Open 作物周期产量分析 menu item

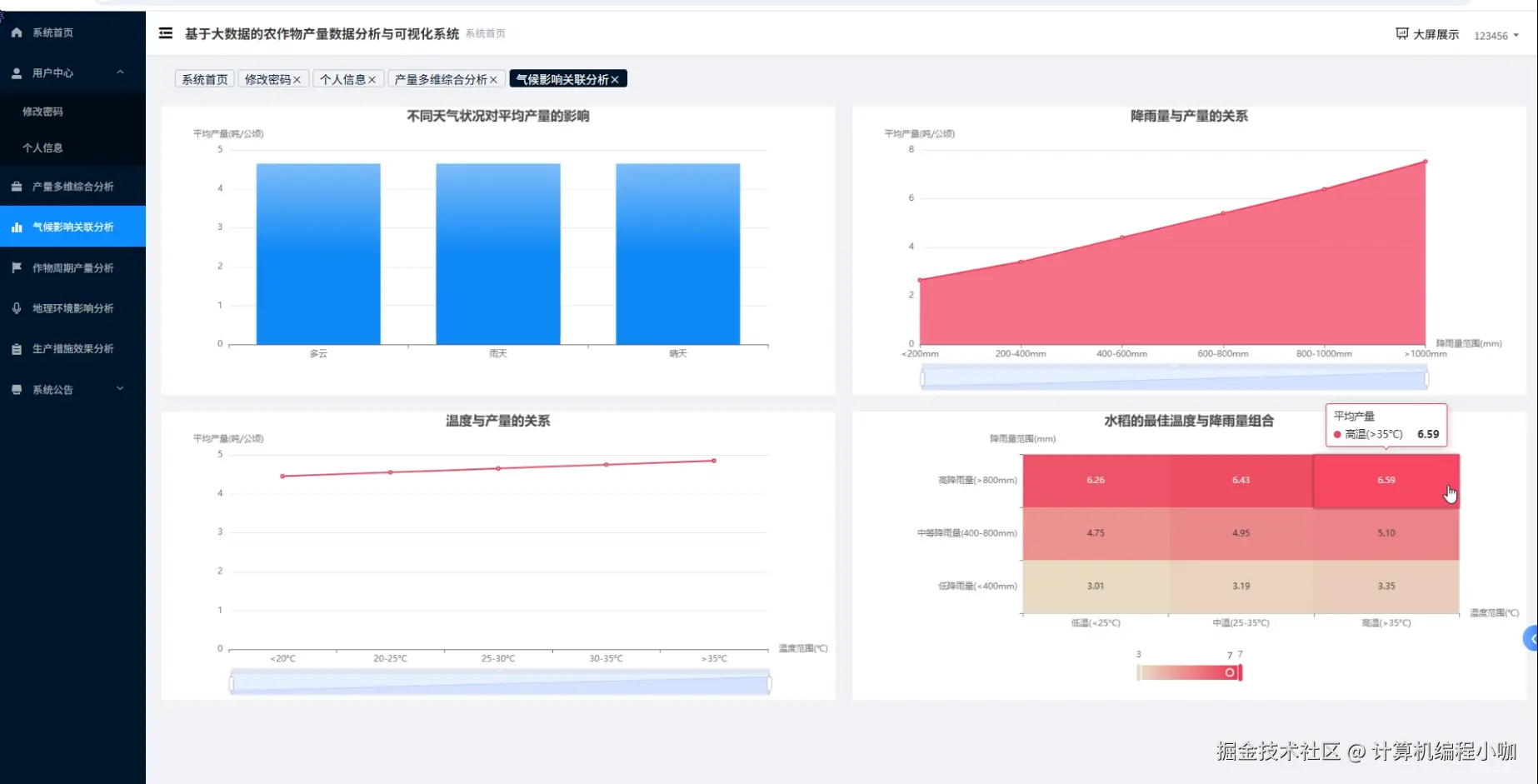point(72,267)
